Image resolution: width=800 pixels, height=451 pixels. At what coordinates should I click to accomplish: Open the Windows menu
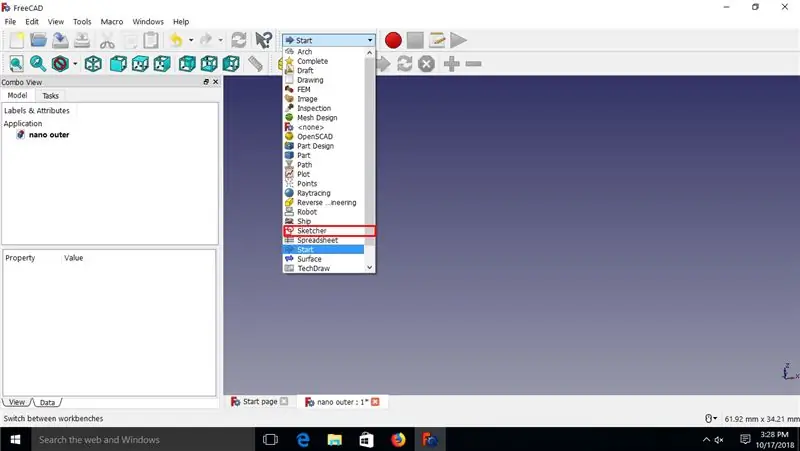(x=148, y=21)
